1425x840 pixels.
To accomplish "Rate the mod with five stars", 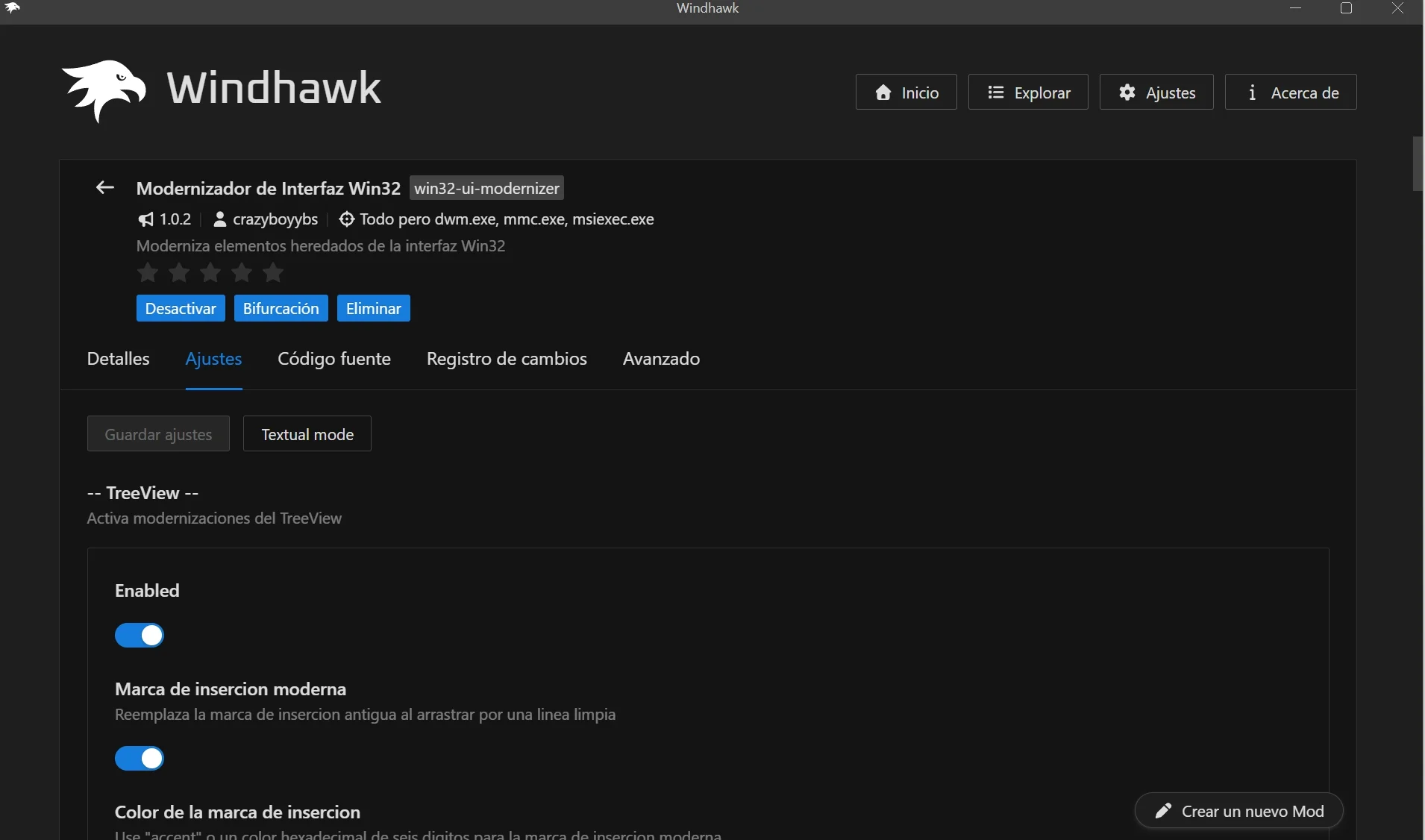I will 273,273.
